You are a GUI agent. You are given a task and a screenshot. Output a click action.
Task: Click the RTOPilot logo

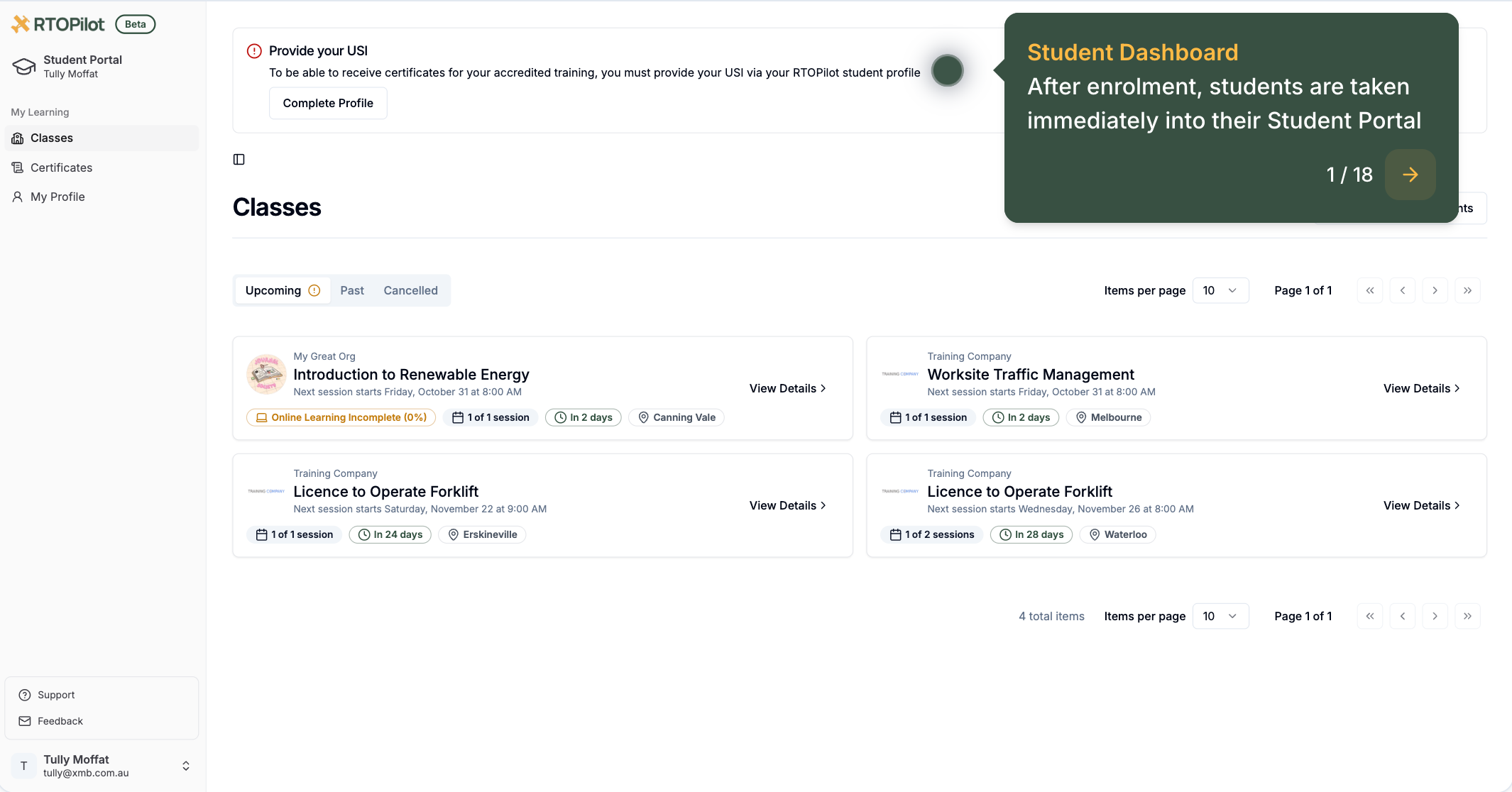[58, 24]
